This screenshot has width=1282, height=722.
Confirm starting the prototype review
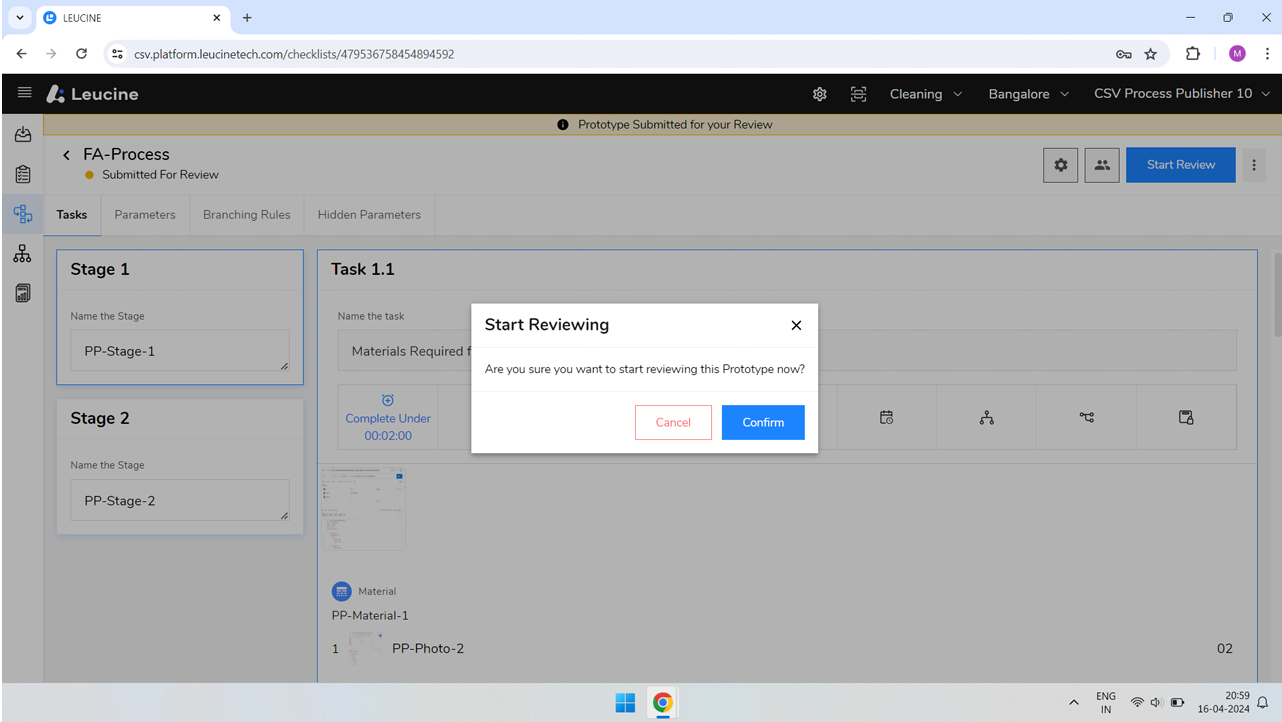pyautogui.click(x=763, y=422)
